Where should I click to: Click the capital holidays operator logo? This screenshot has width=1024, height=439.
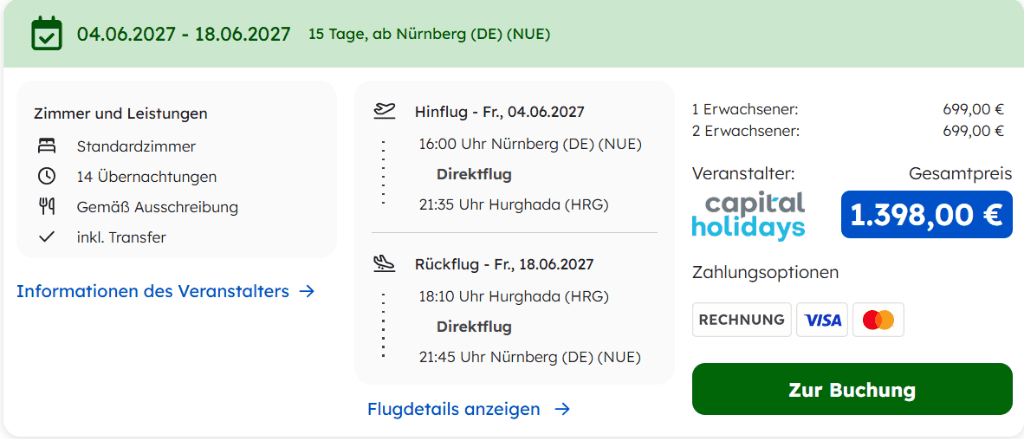748,216
